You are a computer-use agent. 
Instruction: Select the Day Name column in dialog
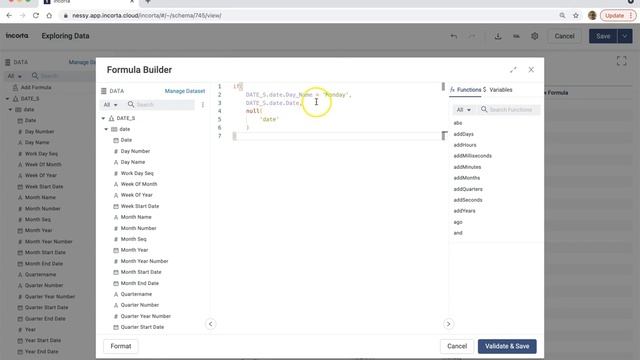point(133,162)
